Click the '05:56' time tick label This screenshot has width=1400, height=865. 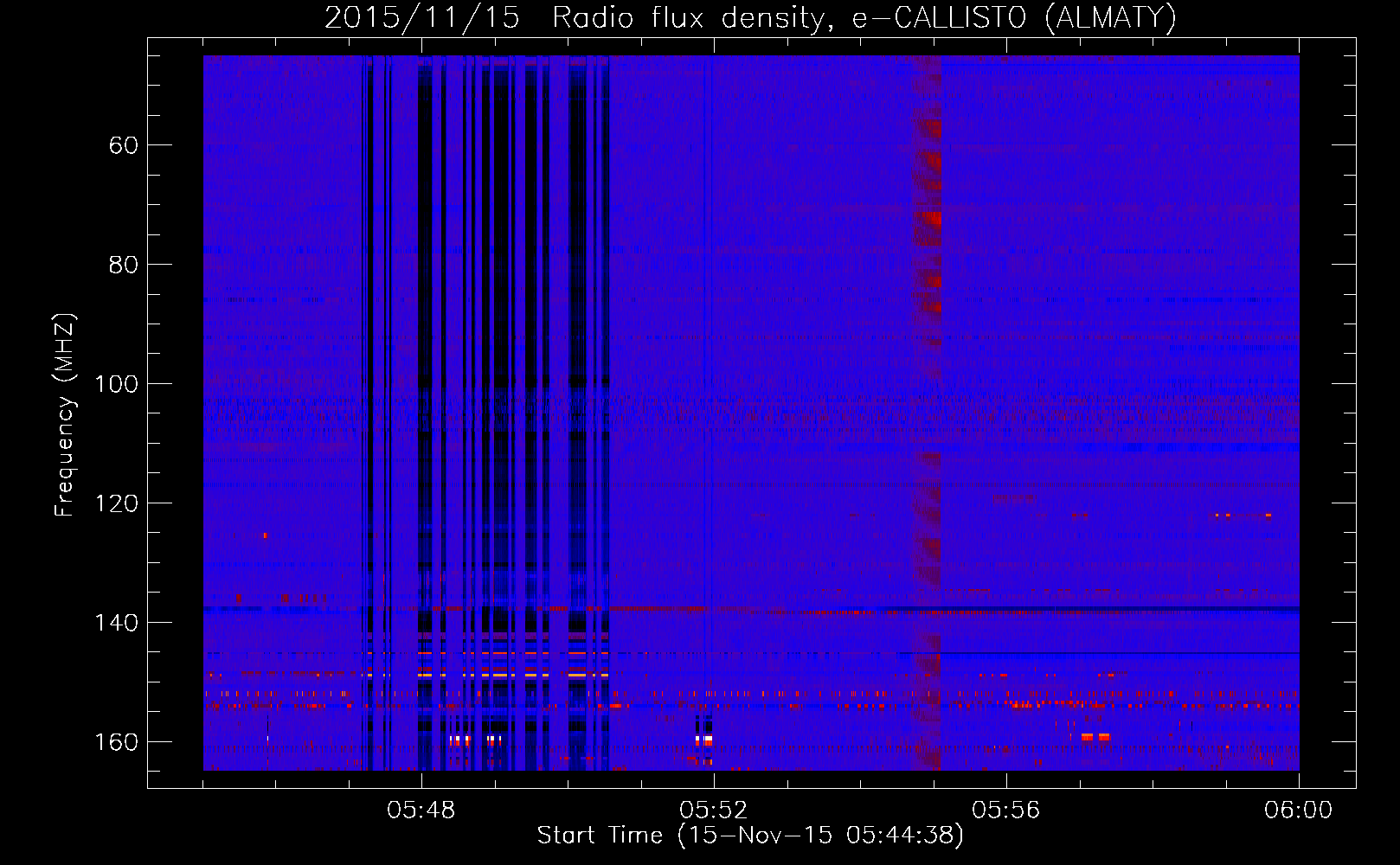click(x=1006, y=810)
